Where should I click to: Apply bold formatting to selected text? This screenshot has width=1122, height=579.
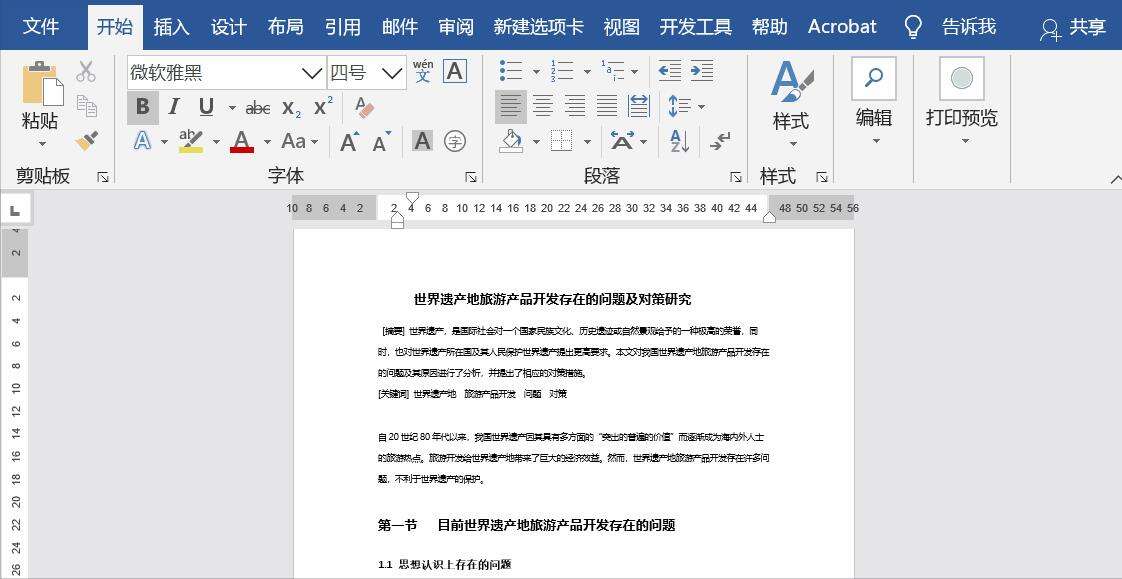(x=143, y=106)
